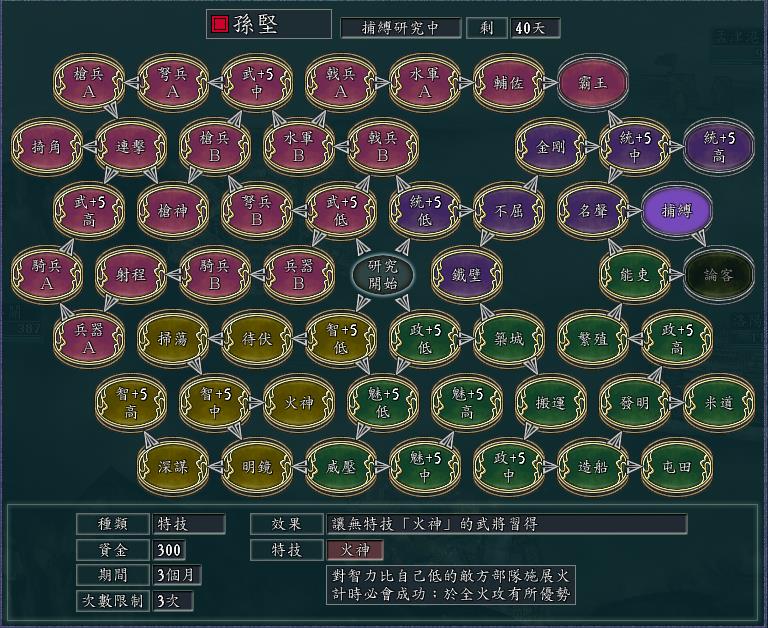Select the 智+5低 node
Screen dimensions: 768x628
[x=341, y=338]
